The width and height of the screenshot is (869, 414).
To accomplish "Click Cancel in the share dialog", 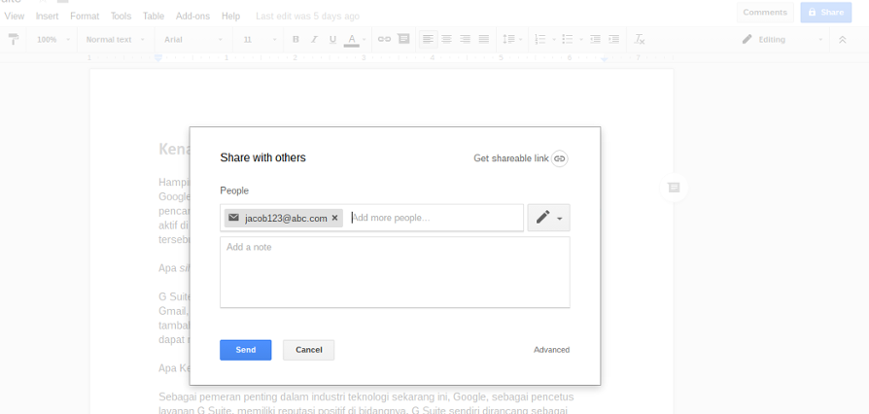I will [x=309, y=350].
